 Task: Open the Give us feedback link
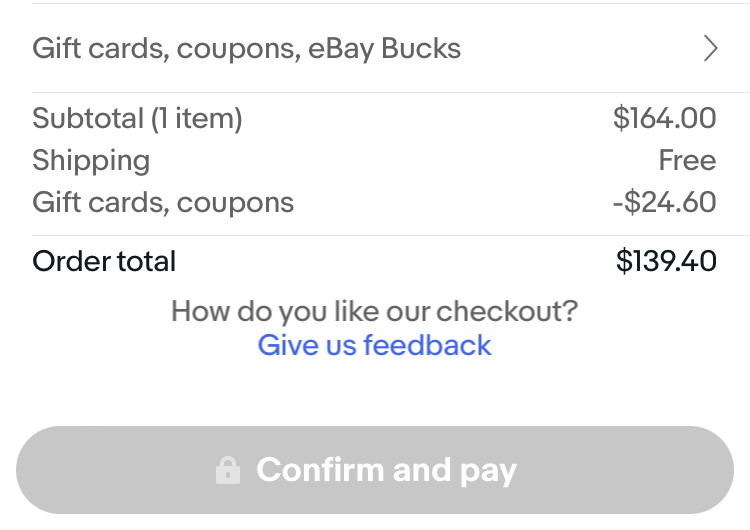coord(375,345)
